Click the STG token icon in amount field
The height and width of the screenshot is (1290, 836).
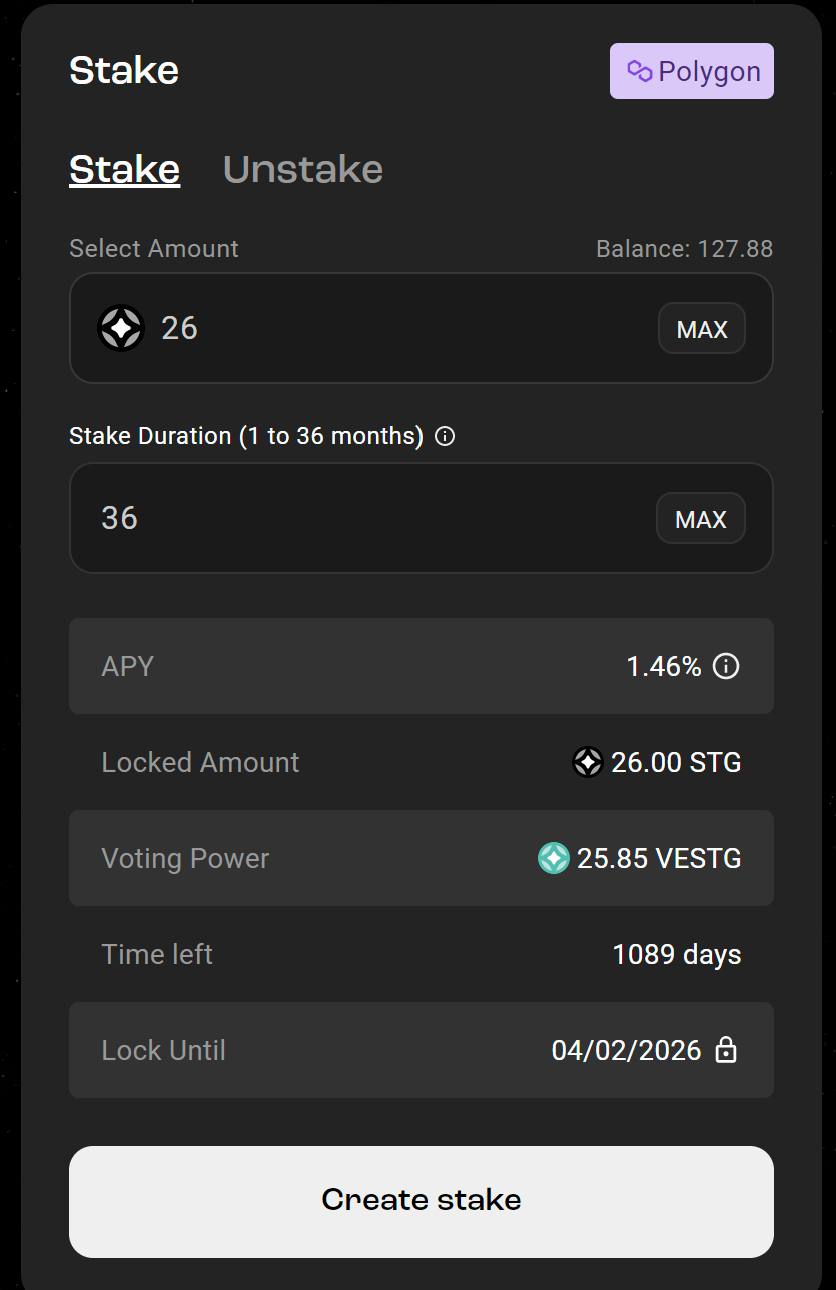[121, 328]
